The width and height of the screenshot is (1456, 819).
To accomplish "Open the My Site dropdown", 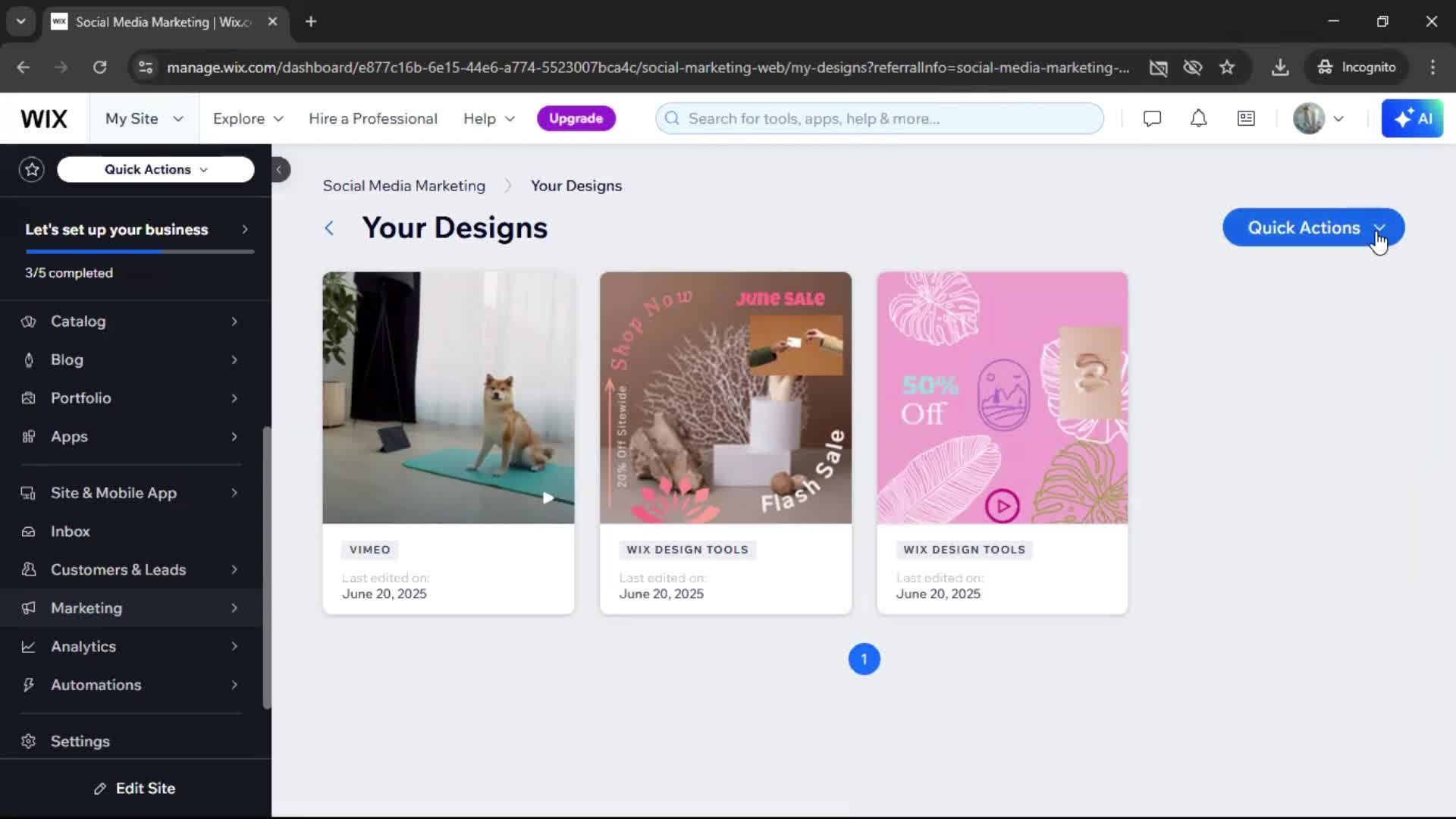I will click(144, 119).
